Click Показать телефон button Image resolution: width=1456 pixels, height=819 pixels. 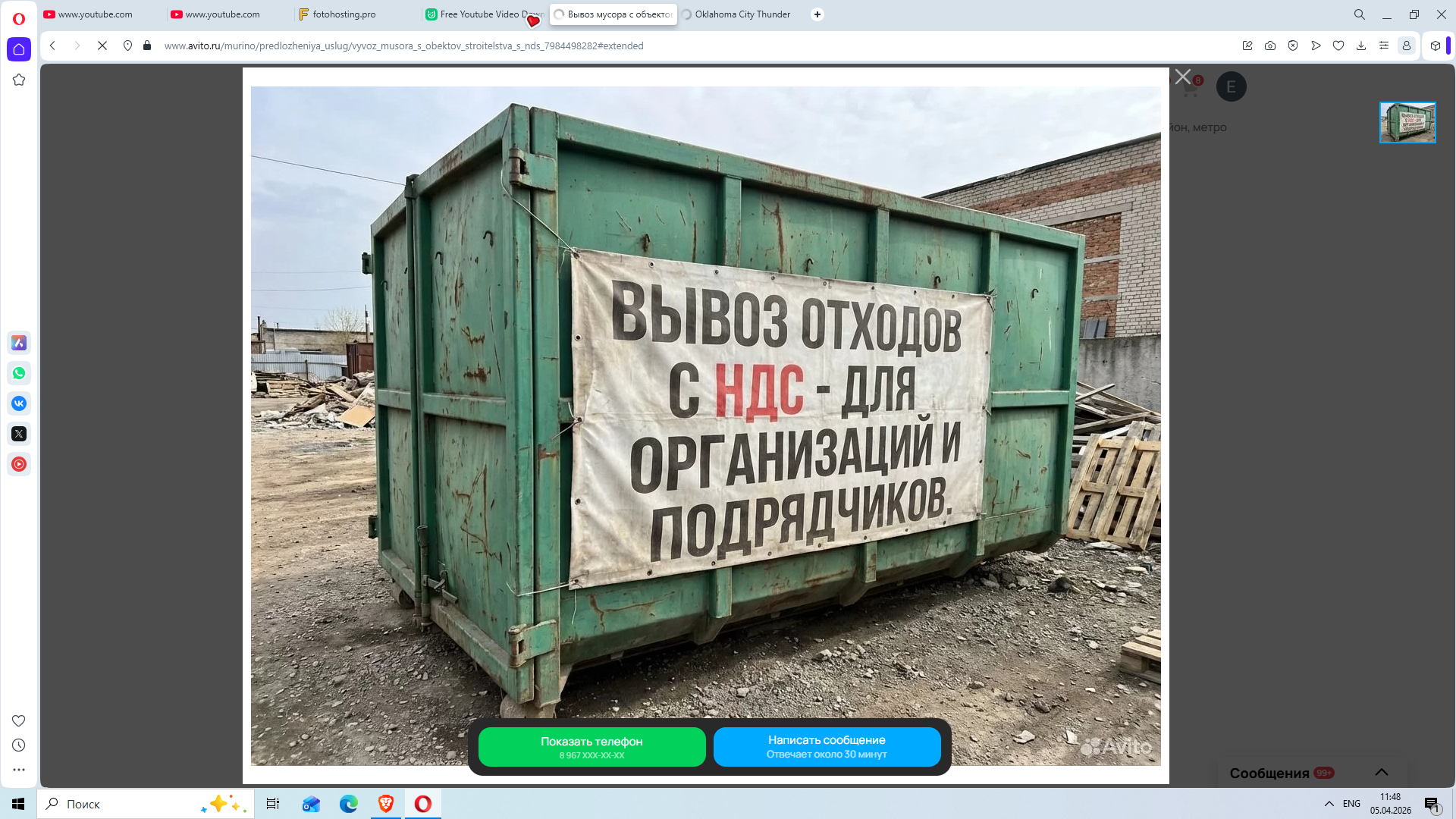[591, 747]
